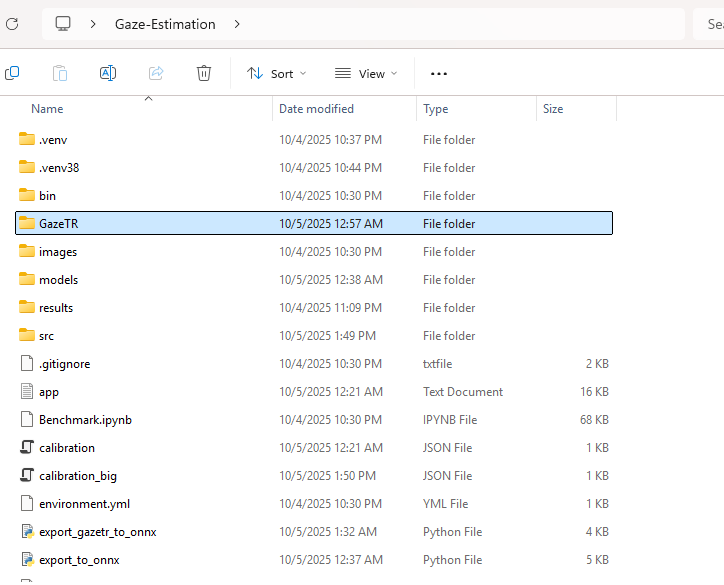Click the txtfile type of .gitignore

(x=437, y=364)
